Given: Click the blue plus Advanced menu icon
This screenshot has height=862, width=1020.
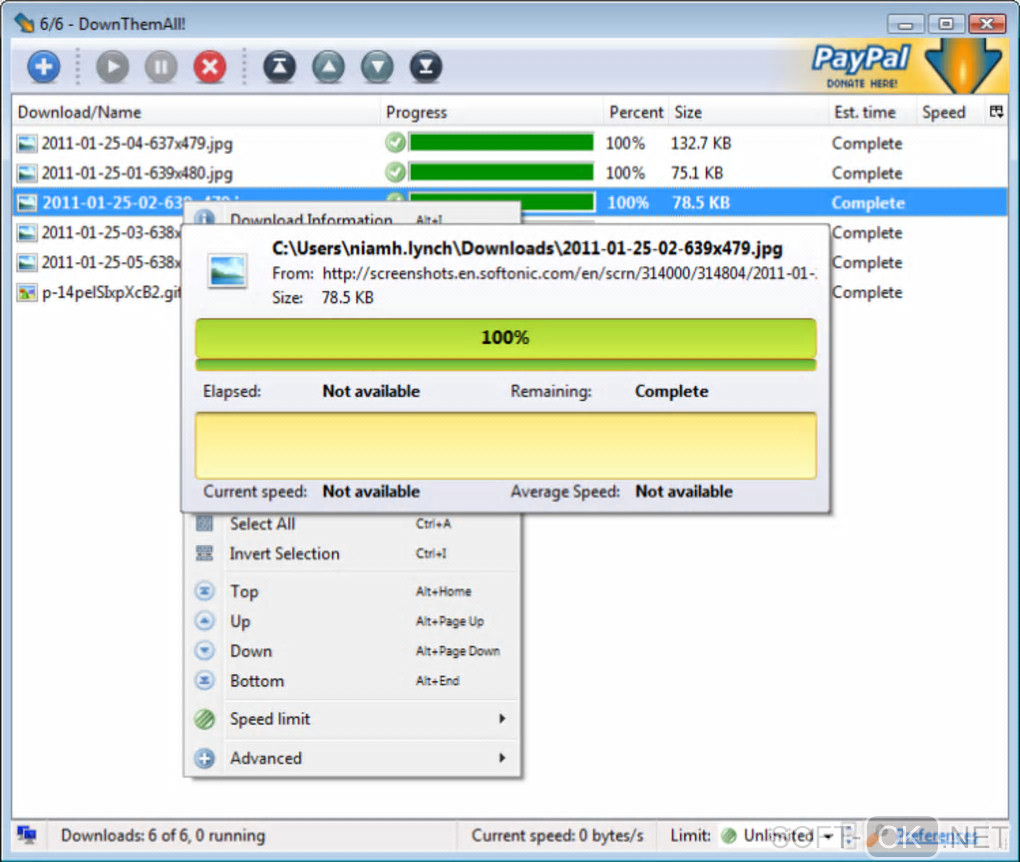Looking at the screenshot, I should point(204,758).
